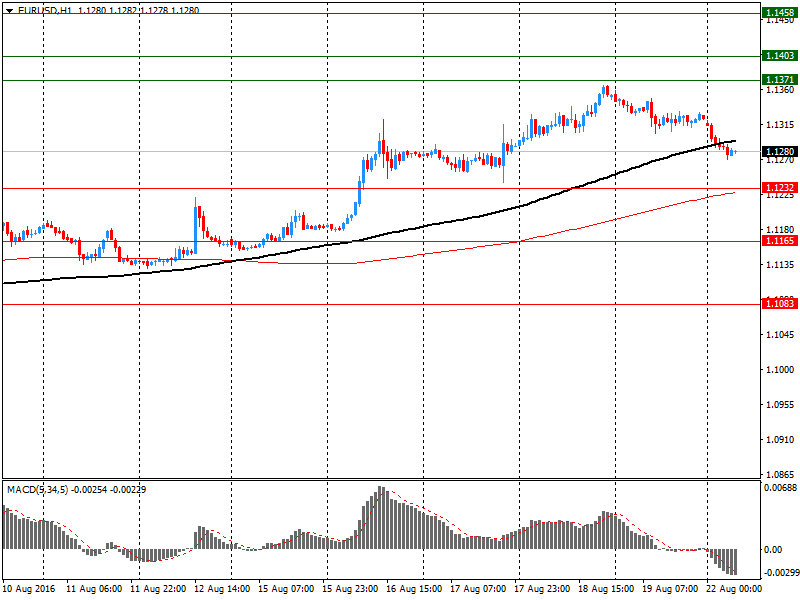Image resolution: width=800 pixels, height=600 pixels.
Task: Select the red 1.1083 support price tag
Action: [780, 304]
